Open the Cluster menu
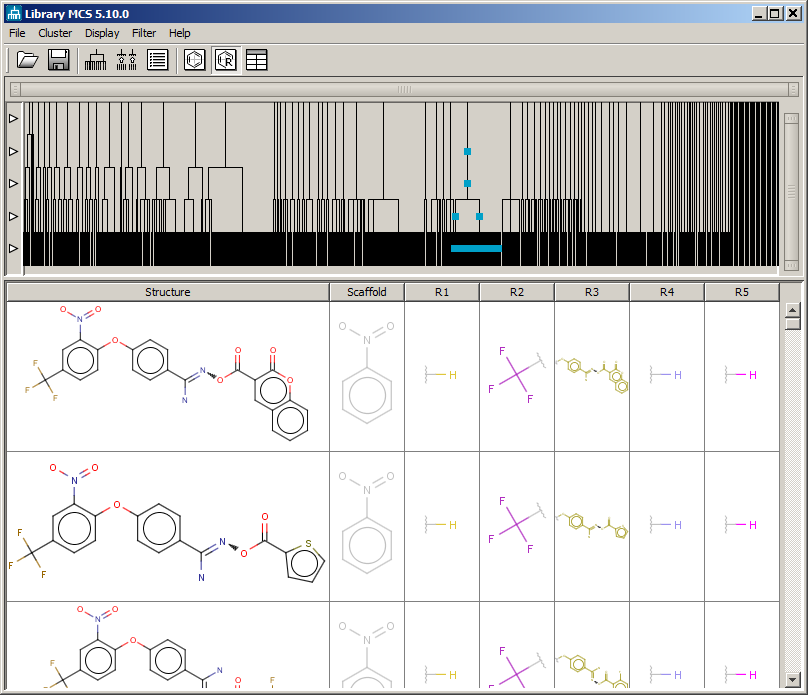808x695 pixels. point(55,33)
